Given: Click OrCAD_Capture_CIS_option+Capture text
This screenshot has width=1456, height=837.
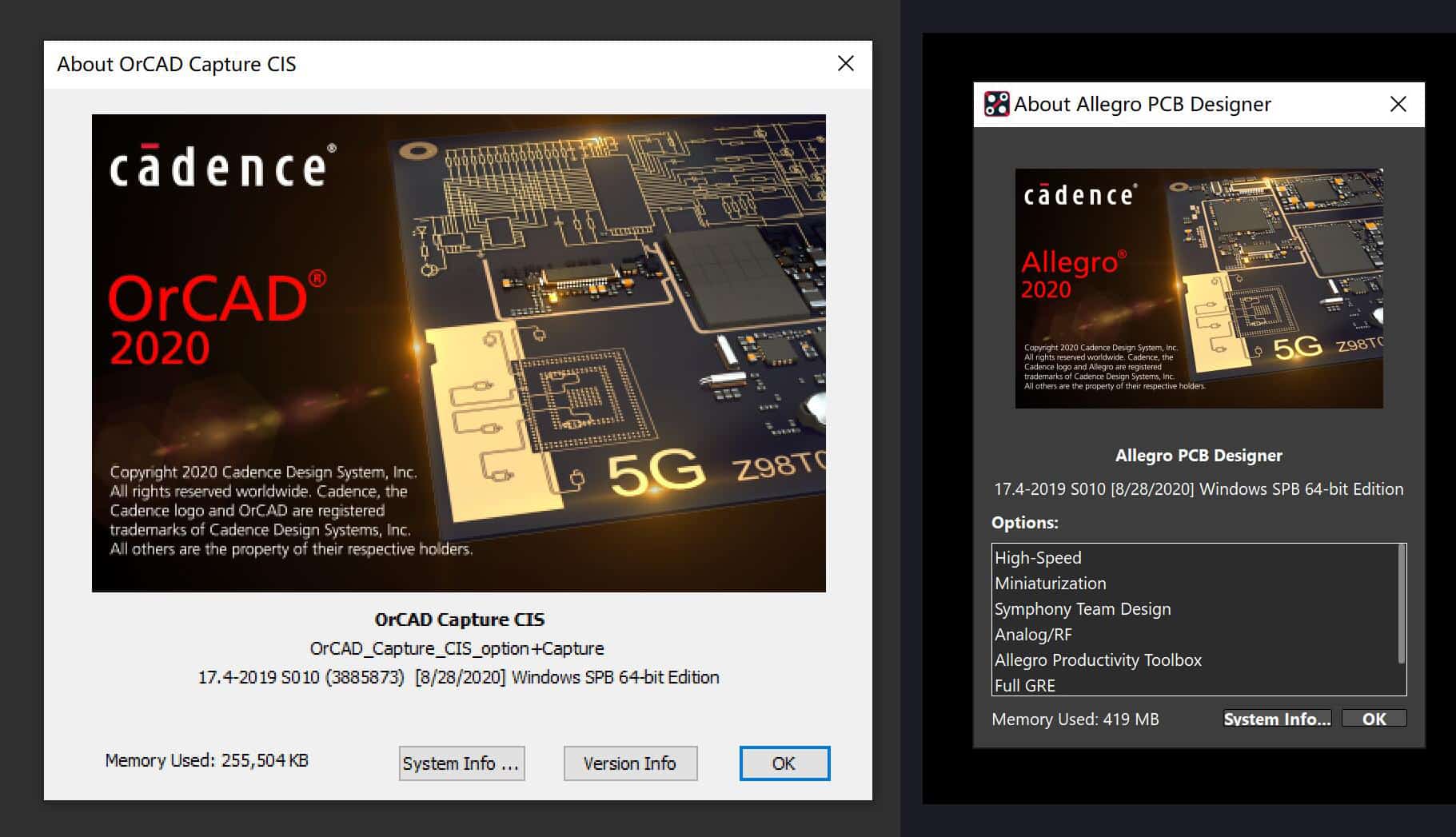Looking at the screenshot, I should [457, 648].
